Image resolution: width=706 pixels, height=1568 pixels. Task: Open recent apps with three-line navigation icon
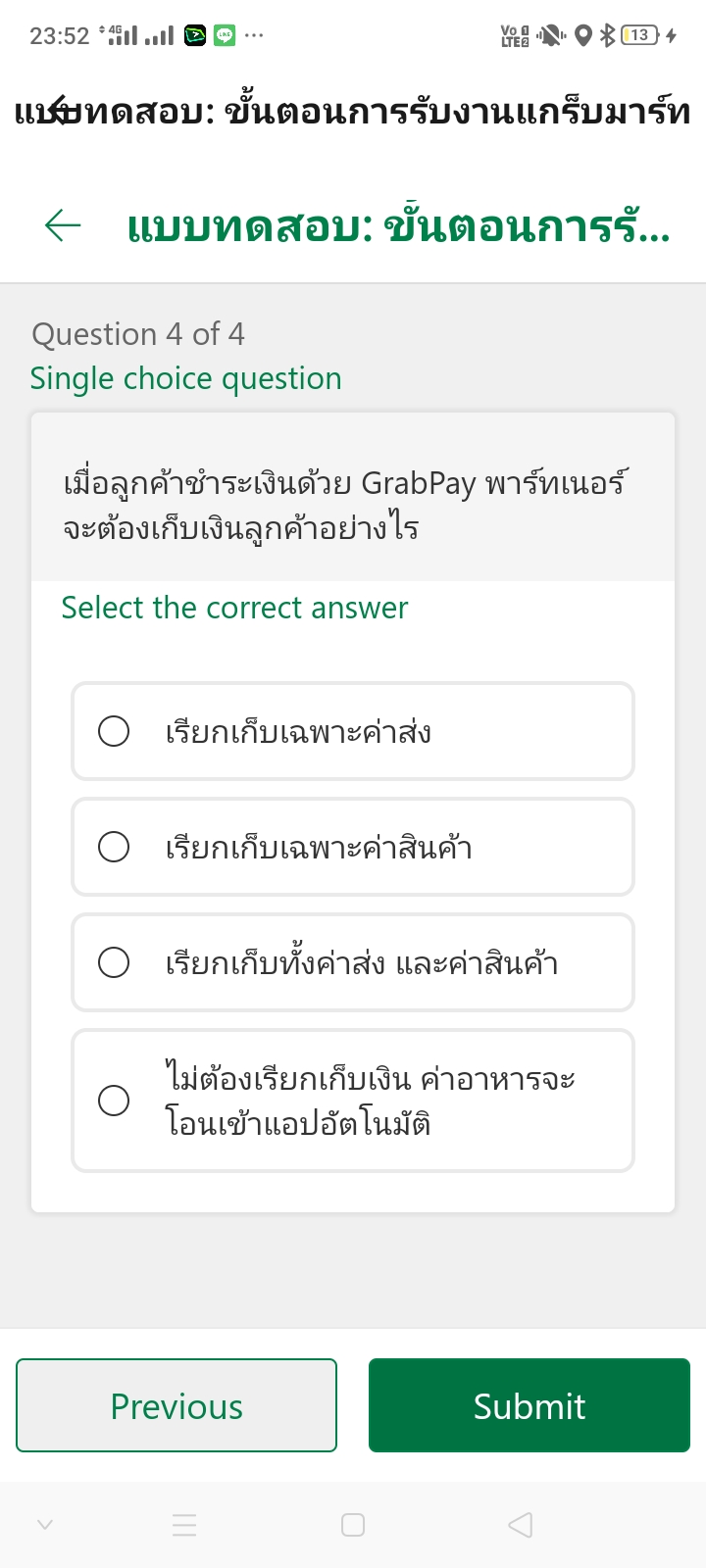click(184, 1525)
